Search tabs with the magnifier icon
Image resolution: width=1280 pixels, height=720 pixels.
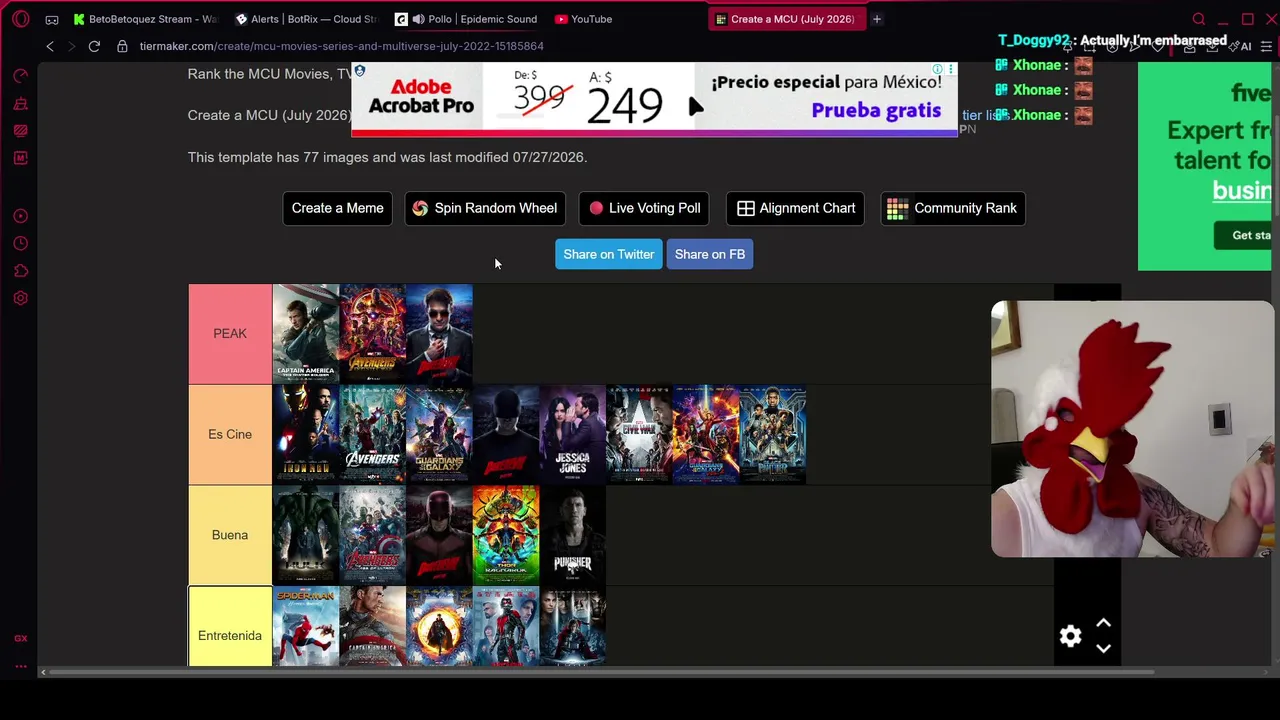pyautogui.click(x=1199, y=19)
